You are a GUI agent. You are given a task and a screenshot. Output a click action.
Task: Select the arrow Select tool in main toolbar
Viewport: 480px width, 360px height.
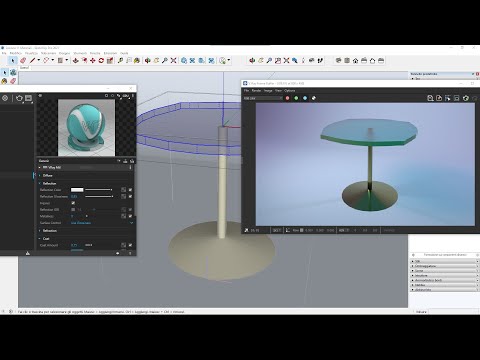point(13,61)
